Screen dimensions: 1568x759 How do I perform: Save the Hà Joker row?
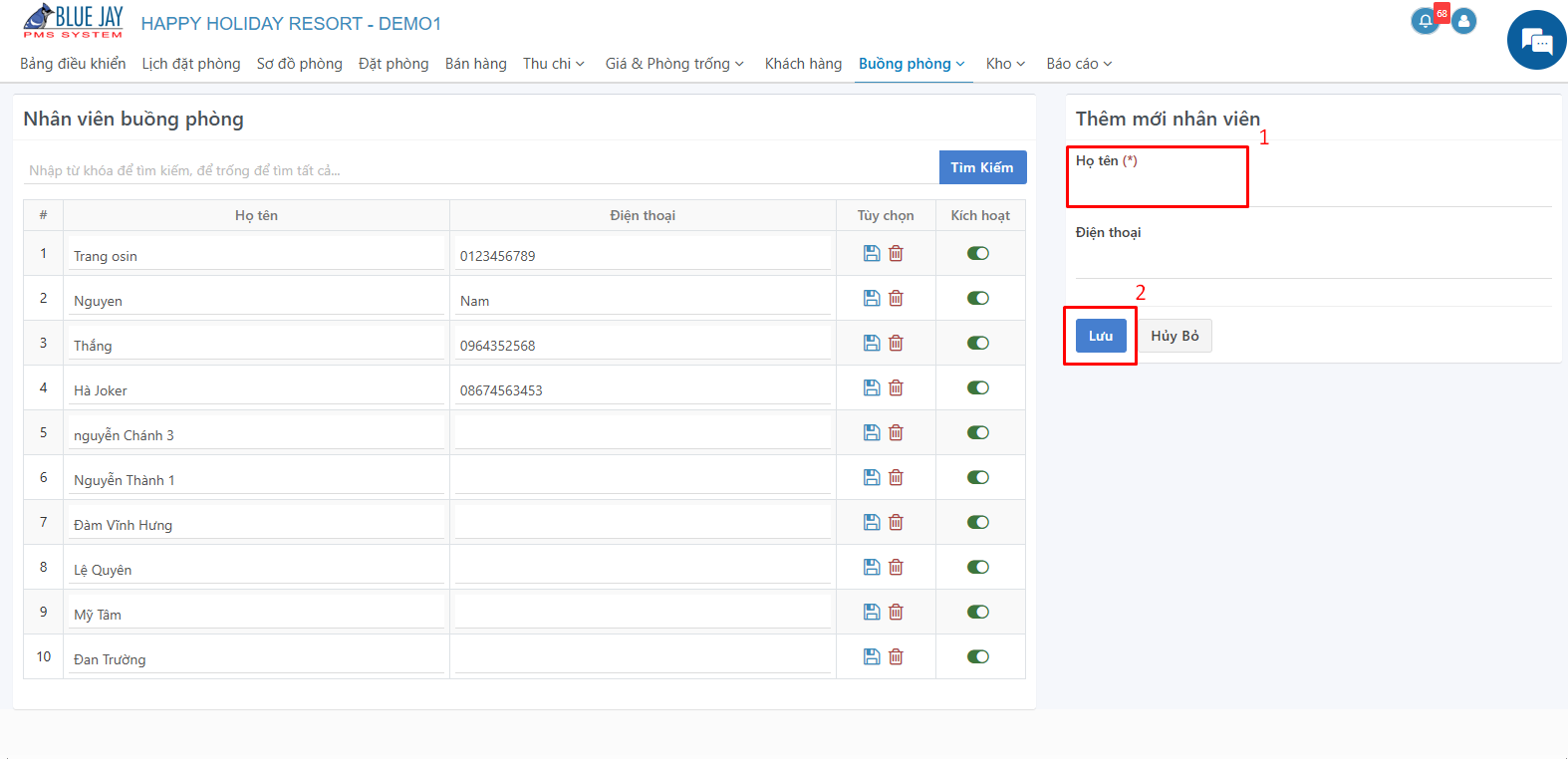click(872, 387)
